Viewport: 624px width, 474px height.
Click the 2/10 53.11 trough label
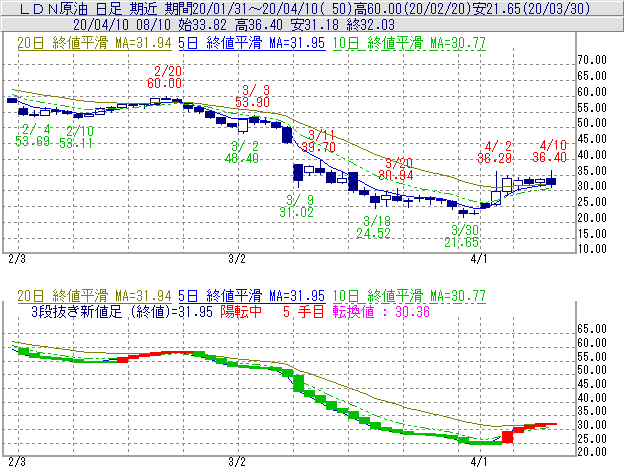click(76, 137)
